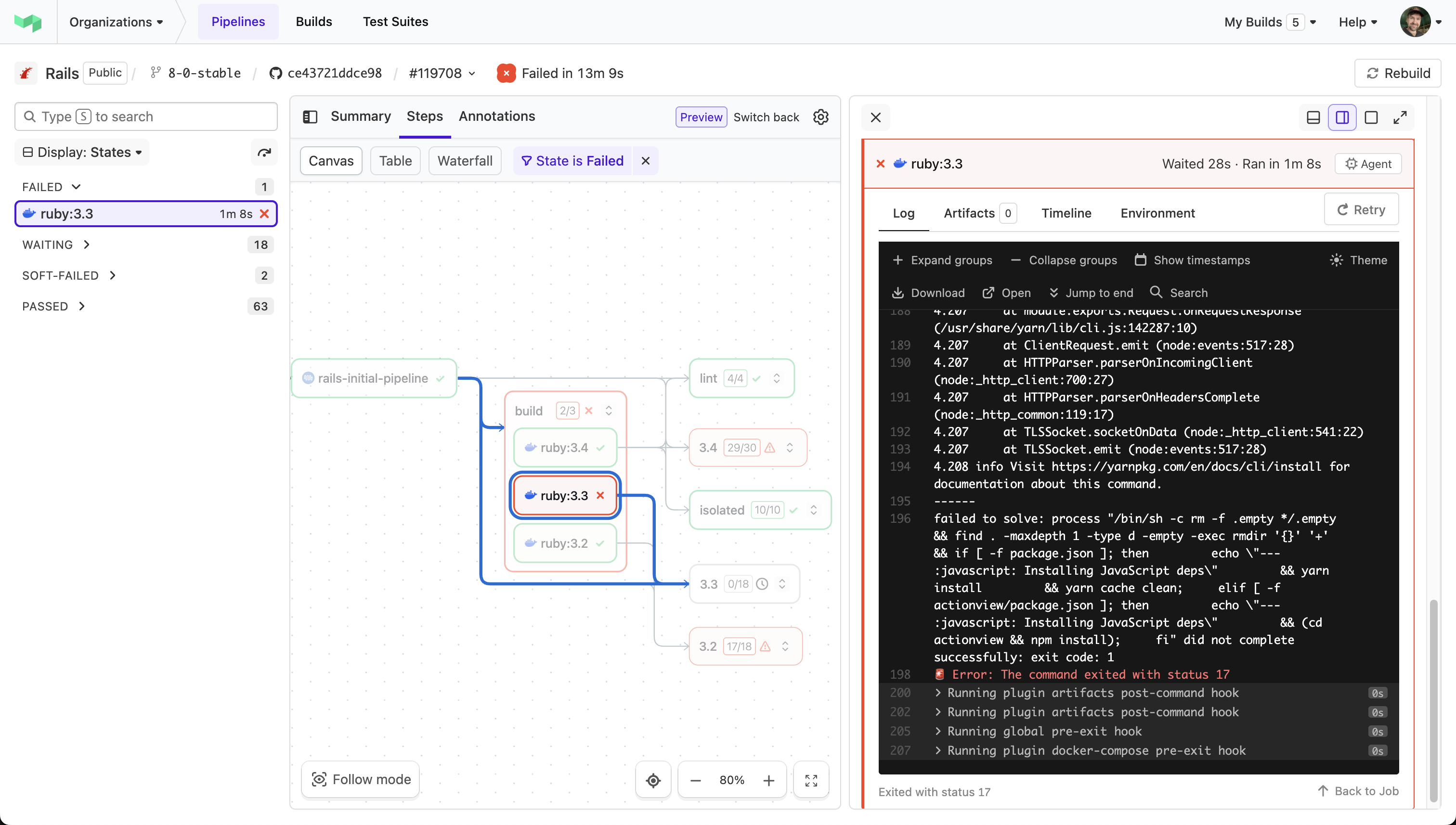Decrease canvas zoom below 80%
The width and height of the screenshot is (1456, 825).
point(695,780)
